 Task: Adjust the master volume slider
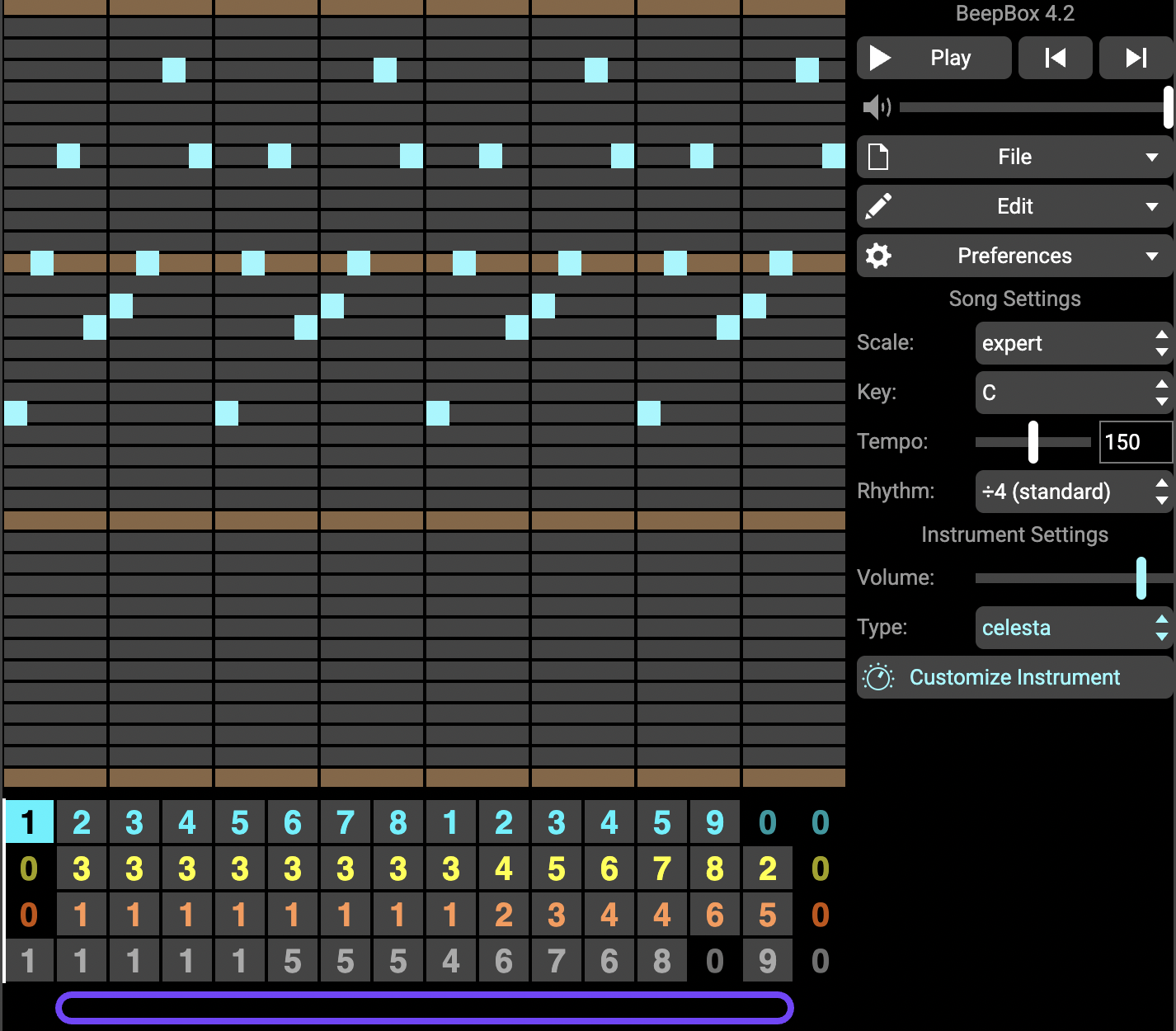click(1036, 107)
